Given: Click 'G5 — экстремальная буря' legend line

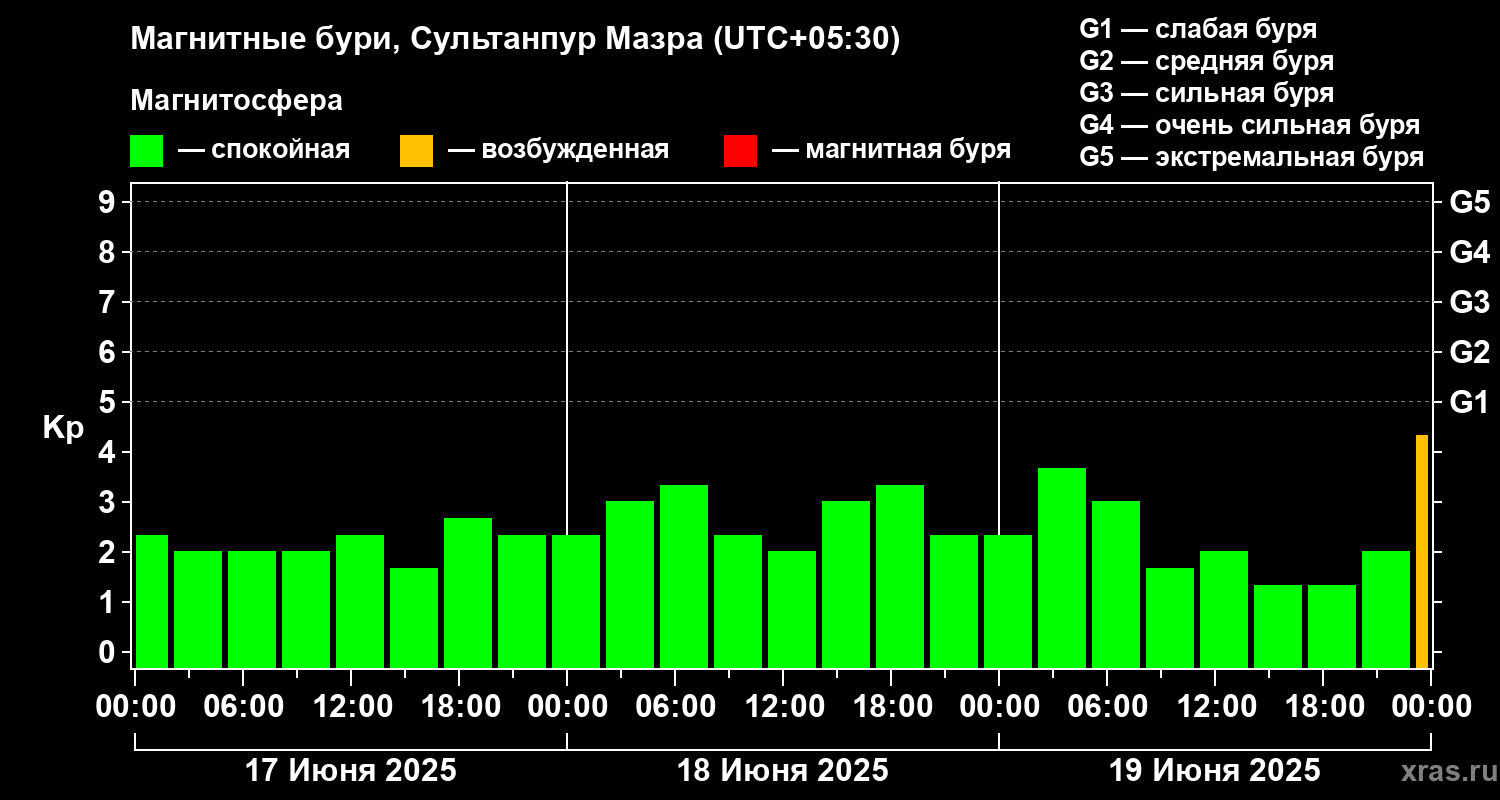Looking at the screenshot, I should (1252, 158).
